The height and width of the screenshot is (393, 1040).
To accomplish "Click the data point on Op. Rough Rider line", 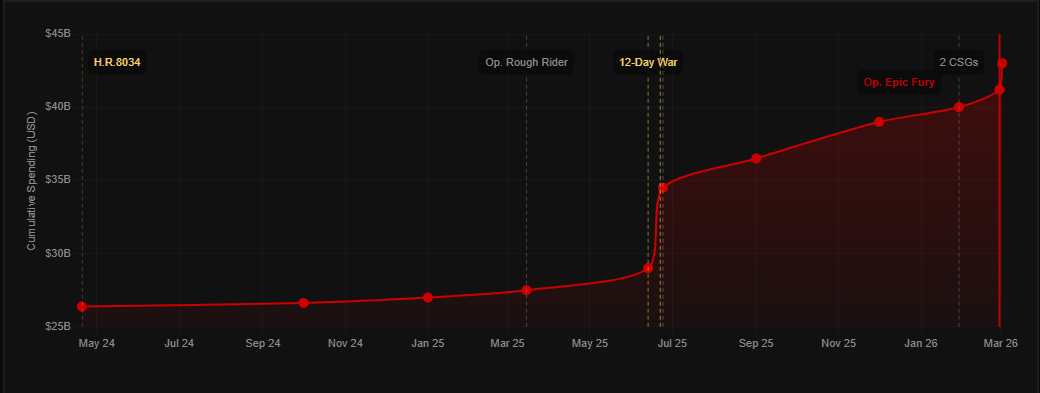I will coord(526,290).
